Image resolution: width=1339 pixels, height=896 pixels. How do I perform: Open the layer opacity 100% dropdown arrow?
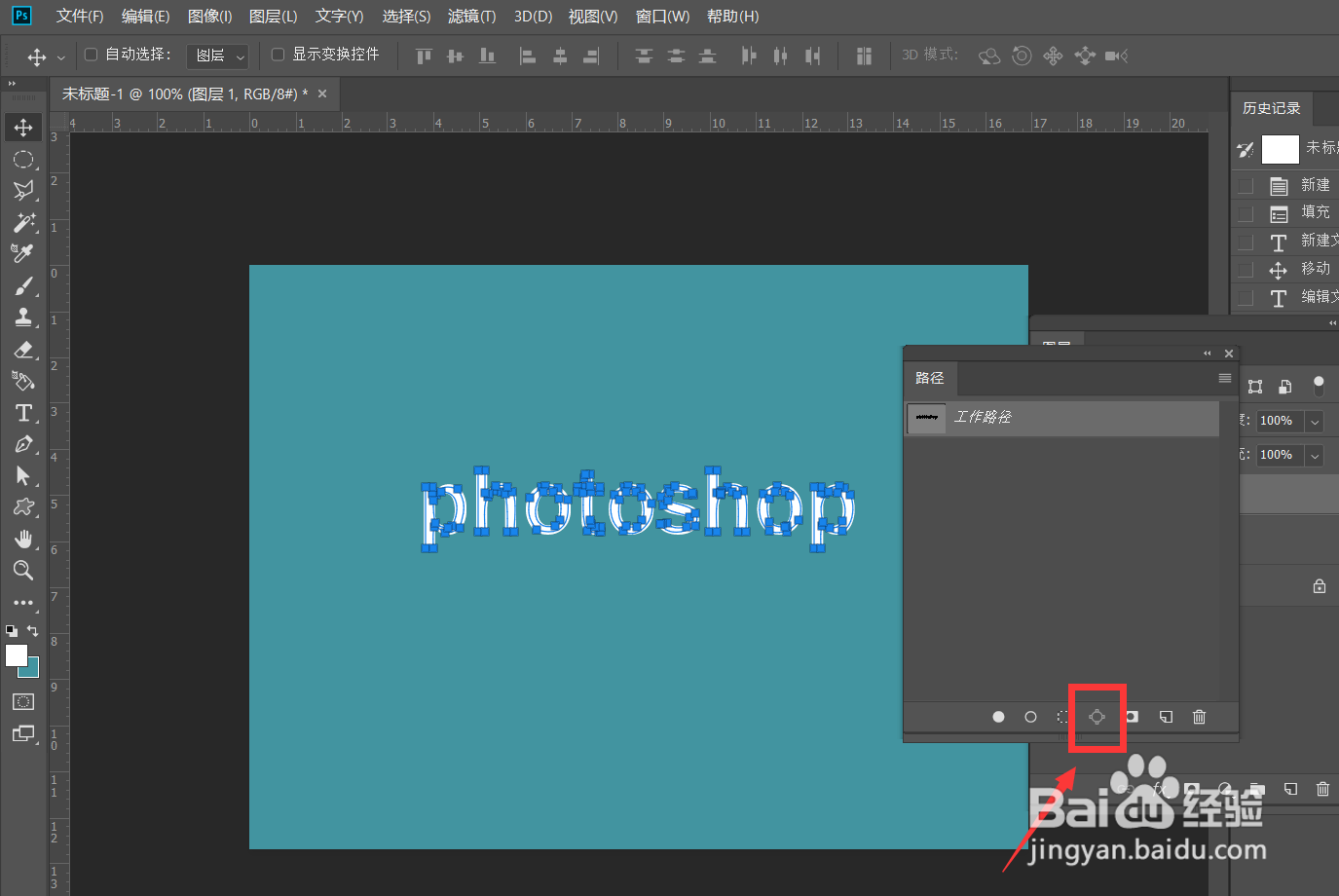(1315, 421)
